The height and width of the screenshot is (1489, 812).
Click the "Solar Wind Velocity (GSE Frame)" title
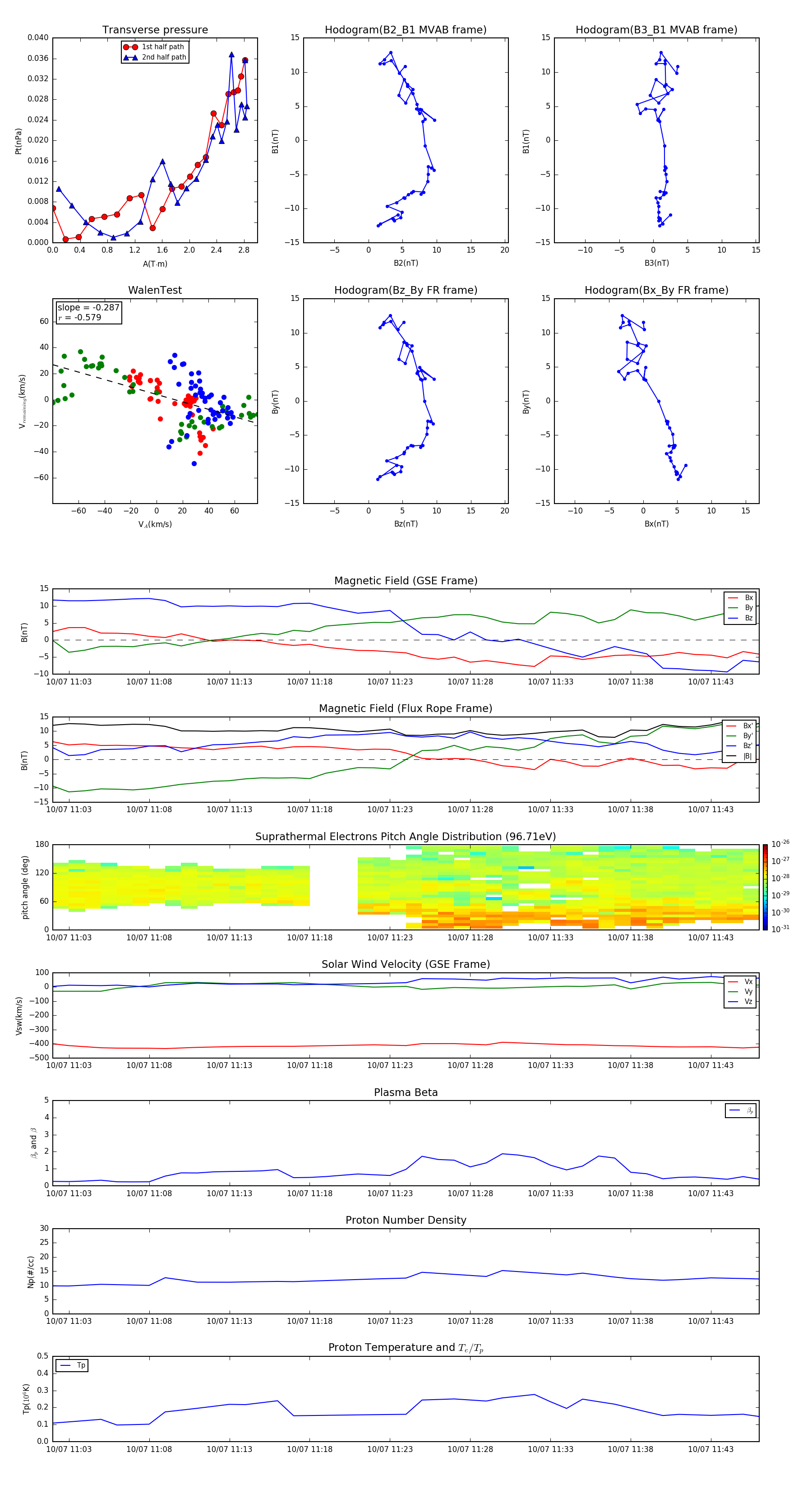pos(406,964)
